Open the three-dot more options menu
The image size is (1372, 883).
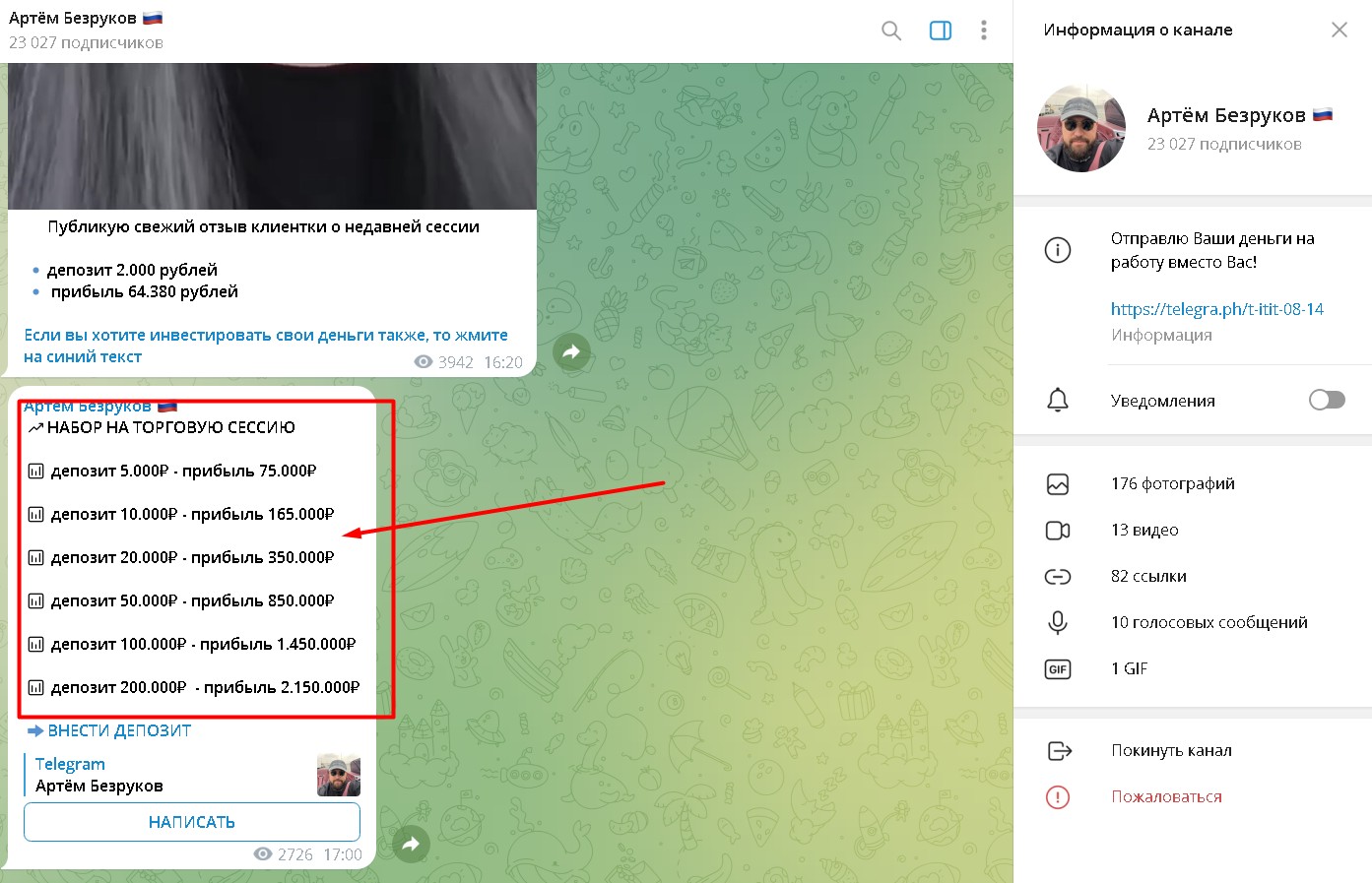pyautogui.click(x=983, y=31)
